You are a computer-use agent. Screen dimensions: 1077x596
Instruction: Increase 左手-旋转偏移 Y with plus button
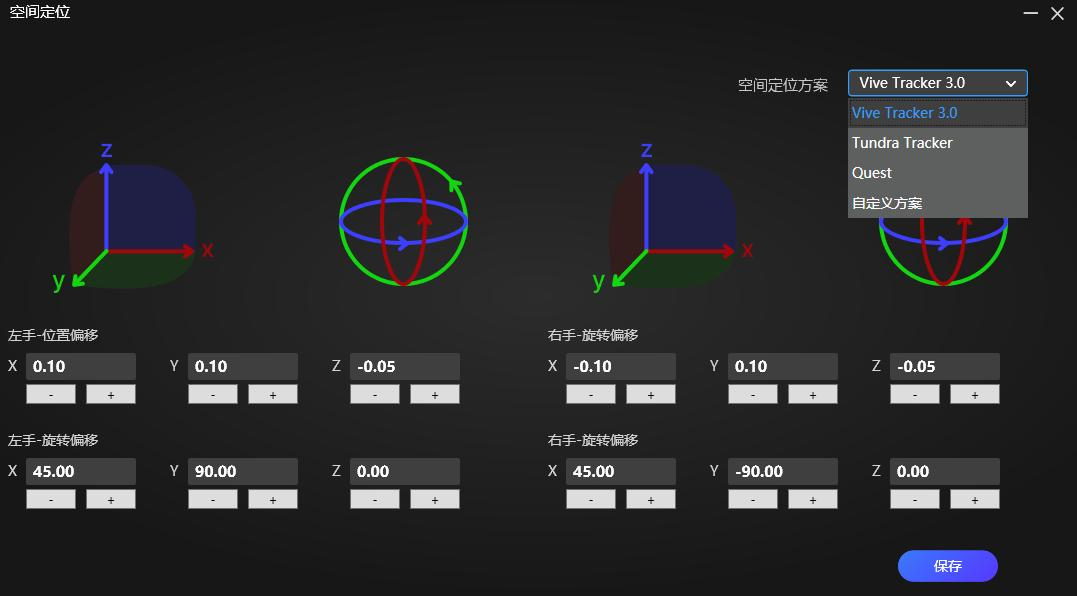pos(272,500)
